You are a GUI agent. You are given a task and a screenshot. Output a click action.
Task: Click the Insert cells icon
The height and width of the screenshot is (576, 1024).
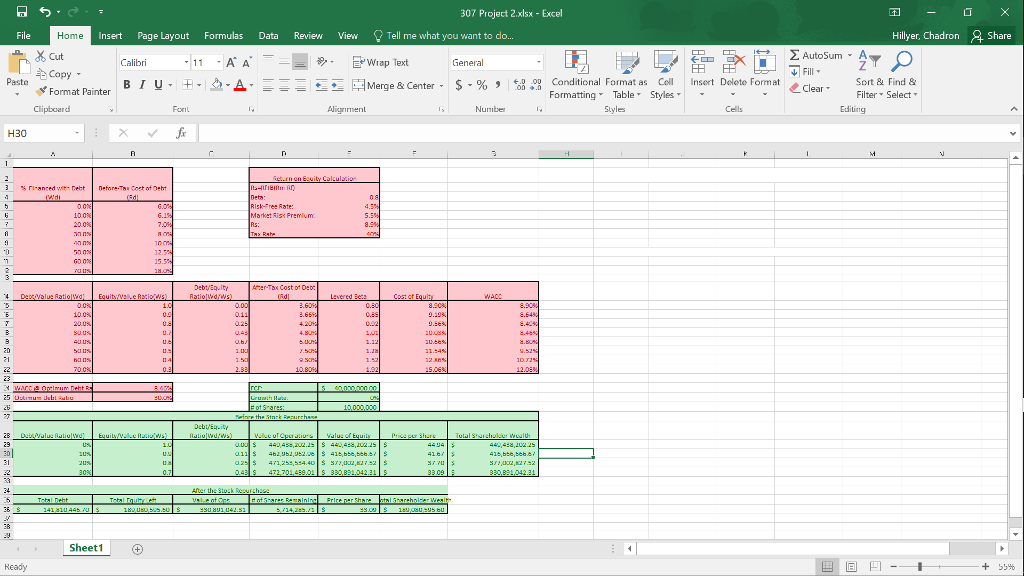(702, 63)
